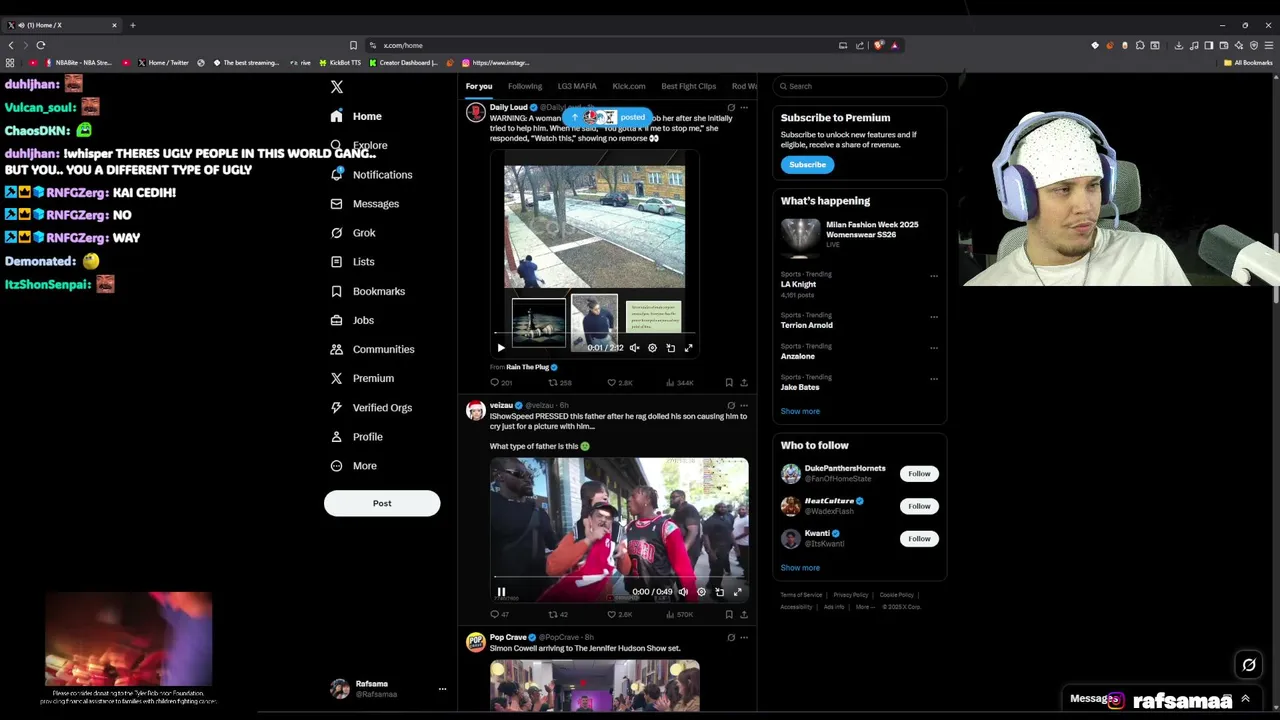1280x720 pixels.
Task: Reload the page in the browser toolbar
Action: [41, 45]
